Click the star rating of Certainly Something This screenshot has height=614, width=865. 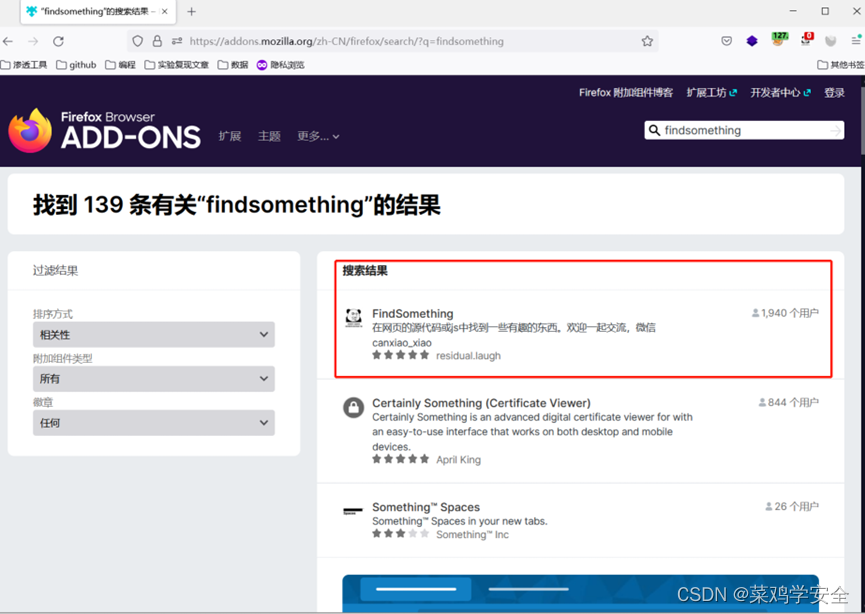coord(400,459)
